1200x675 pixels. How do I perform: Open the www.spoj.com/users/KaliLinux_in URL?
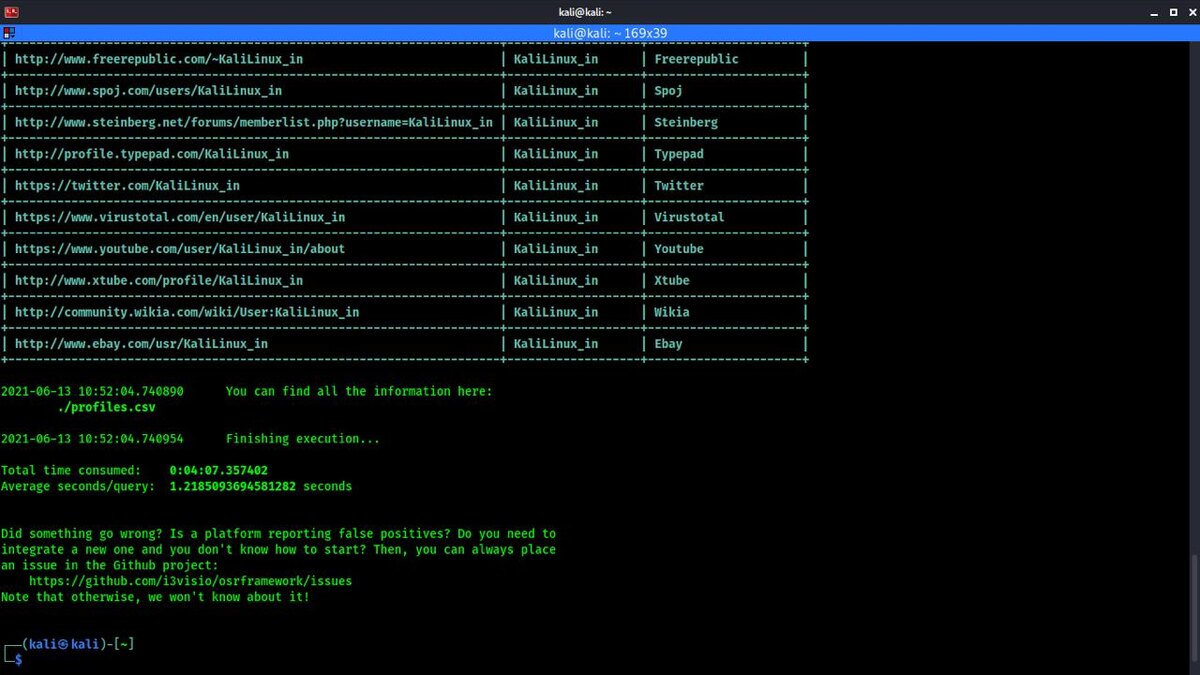pos(148,91)
